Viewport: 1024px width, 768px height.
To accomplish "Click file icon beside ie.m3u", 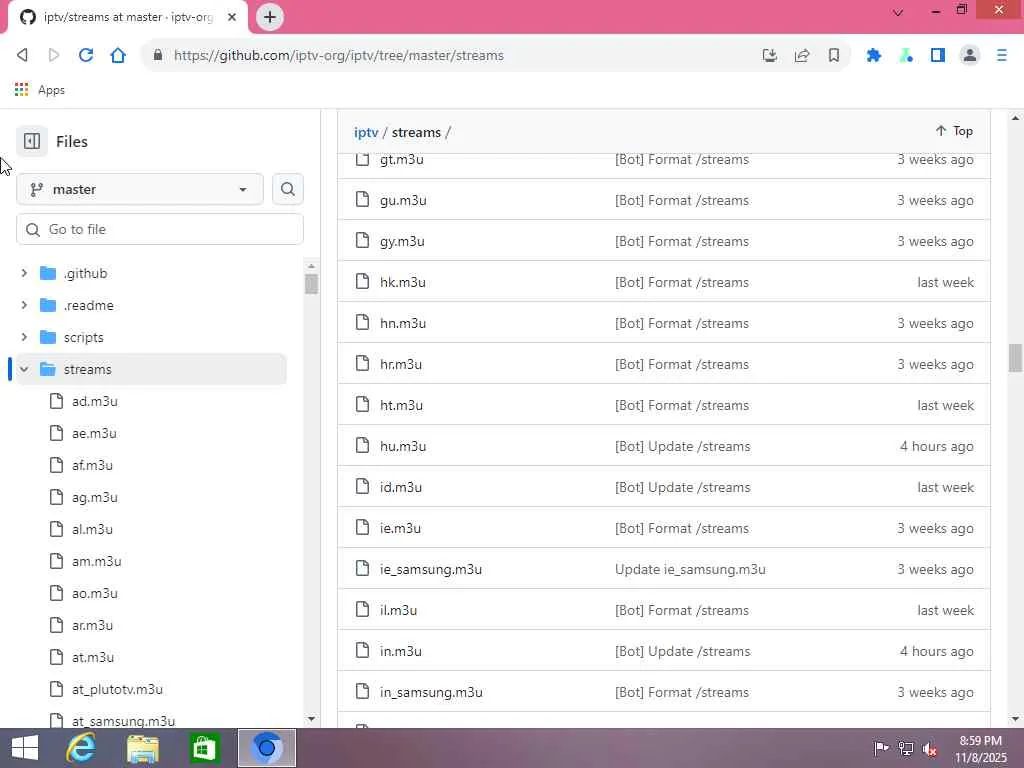I will point(362,528).
